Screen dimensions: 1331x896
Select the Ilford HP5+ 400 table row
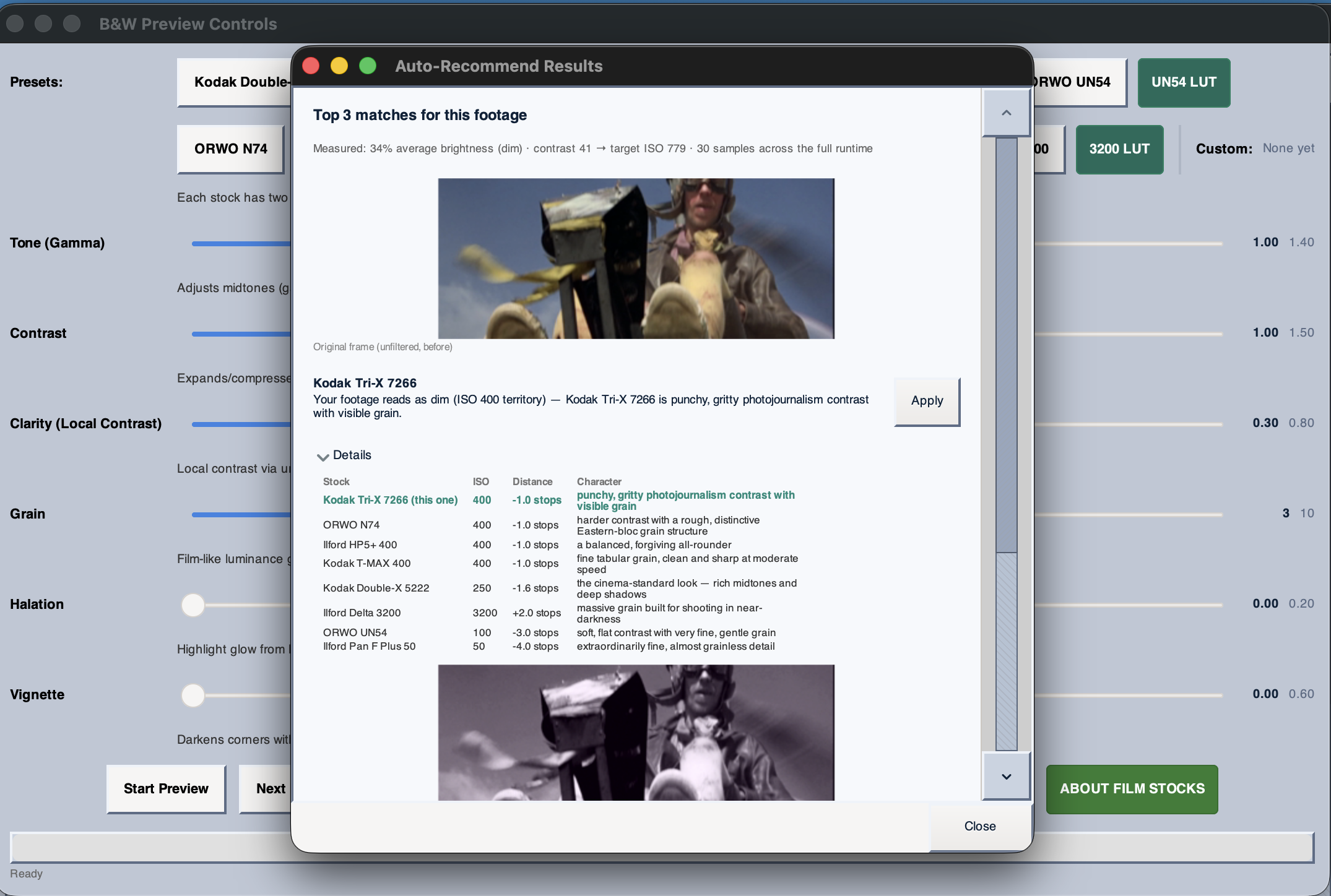tap(560, 545)
